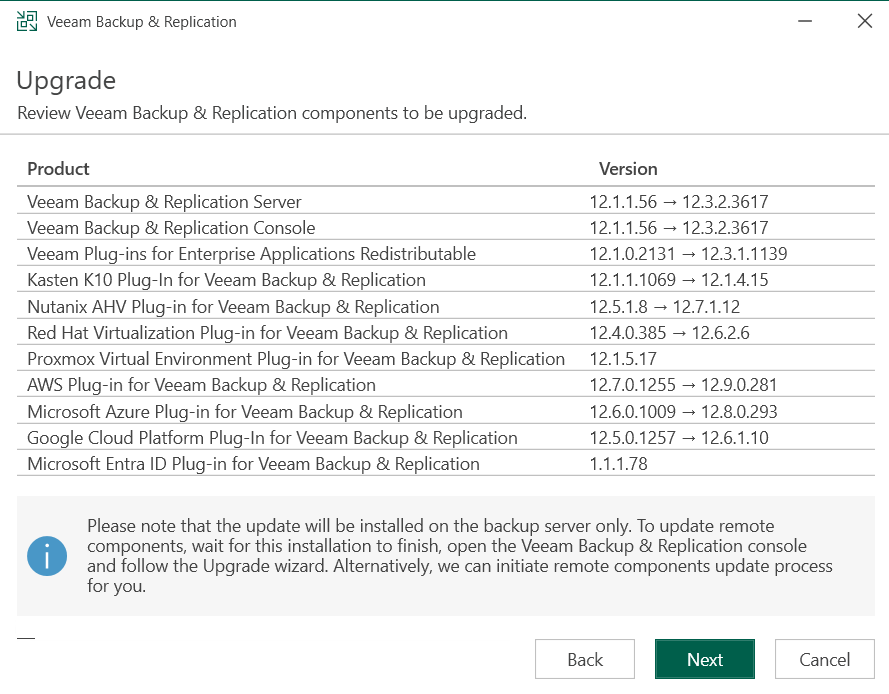This screenshot has height=694, width=889.
Task: Click version 12.4.0.385 → 12.6.2.6
Action: pyautogui.click(x=669, y=332)
